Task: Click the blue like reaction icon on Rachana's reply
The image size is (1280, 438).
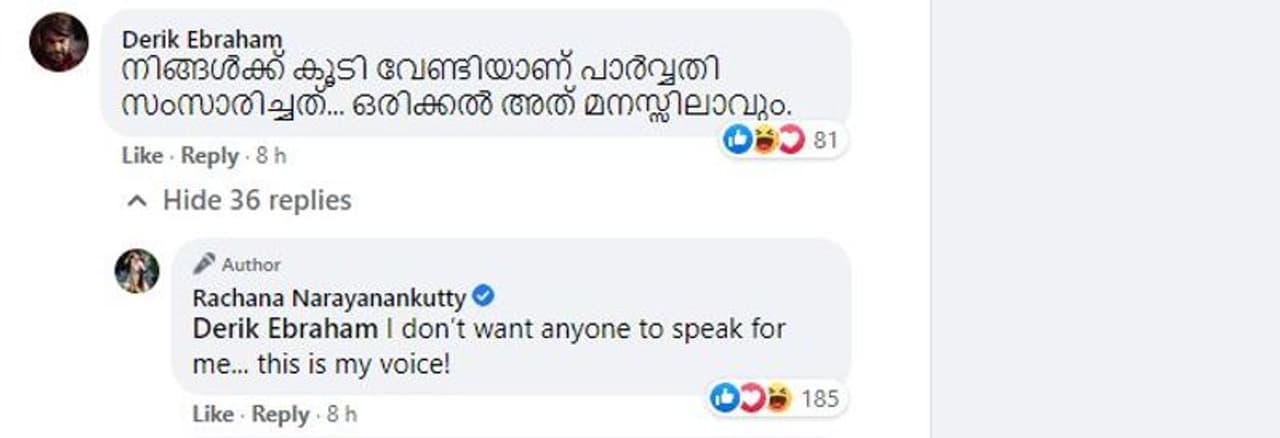Action: click(x=724, y=398)
